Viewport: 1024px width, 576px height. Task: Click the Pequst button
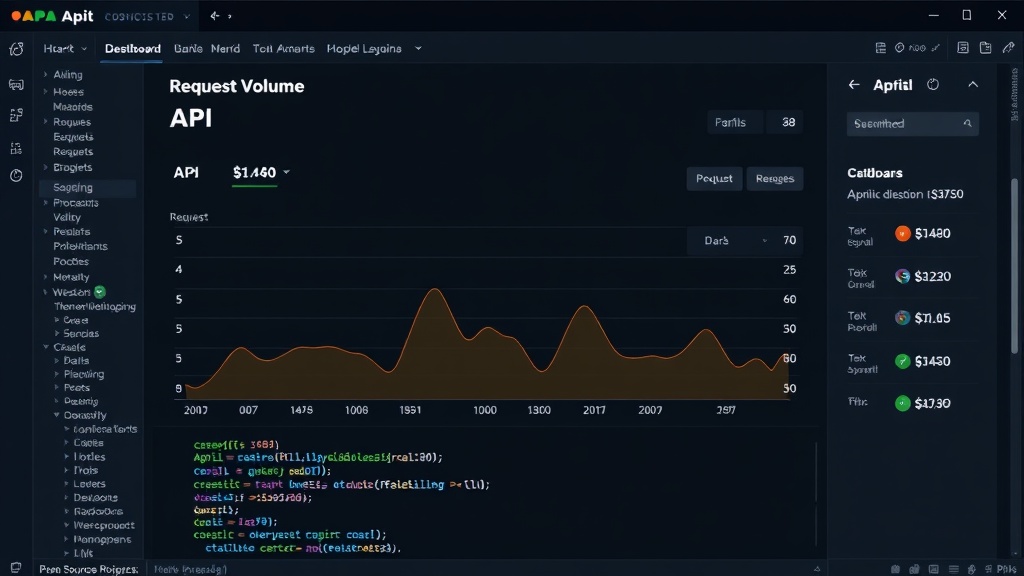click(714, 178)
